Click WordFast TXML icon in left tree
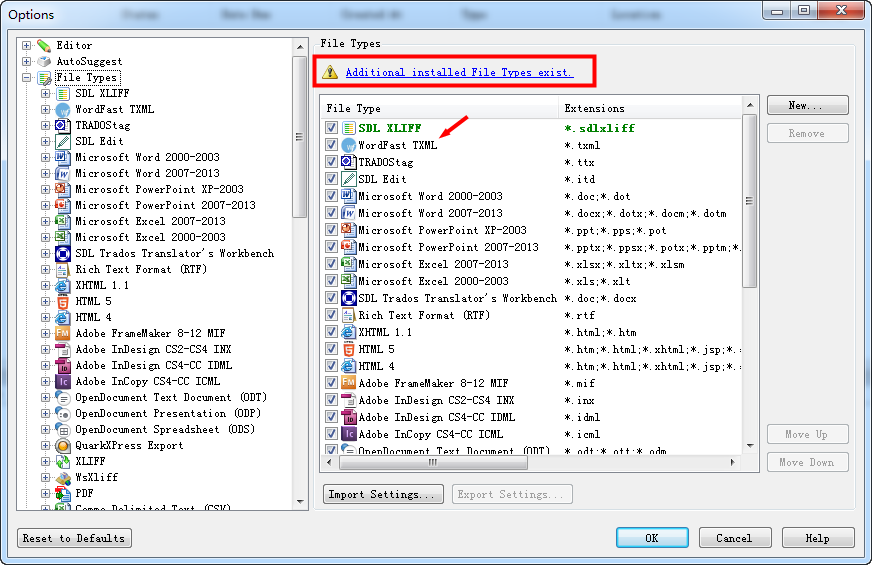 [63, 110]
